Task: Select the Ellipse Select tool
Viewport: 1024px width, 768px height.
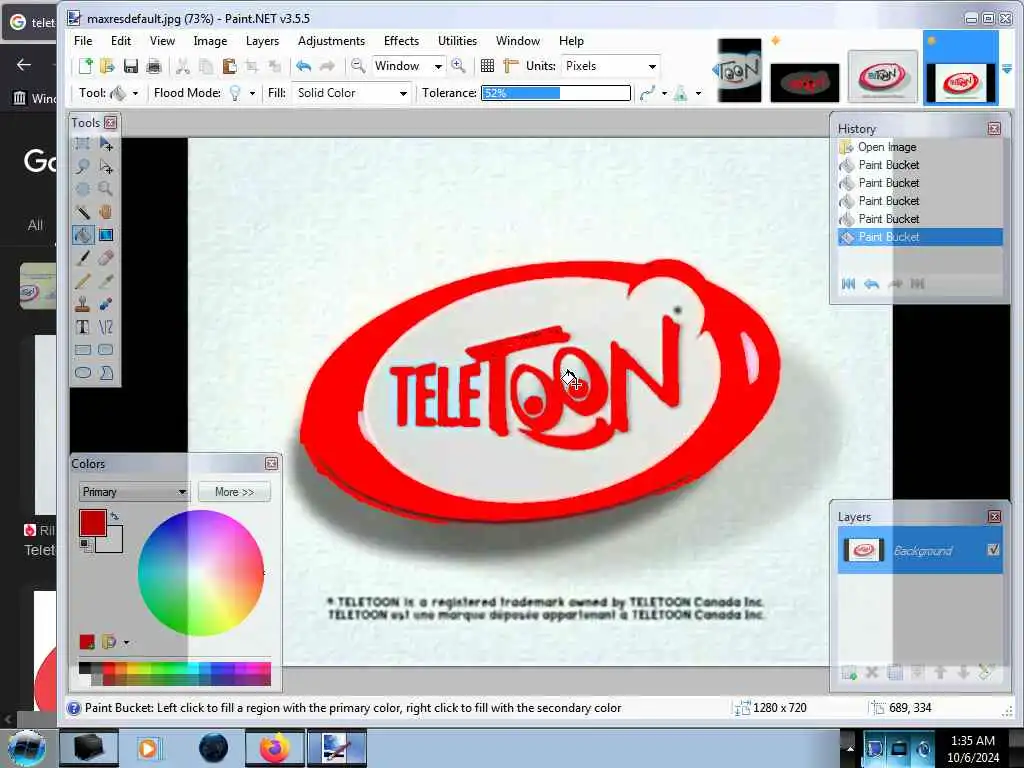Action: pyautogui.click(x=83, y=189)
